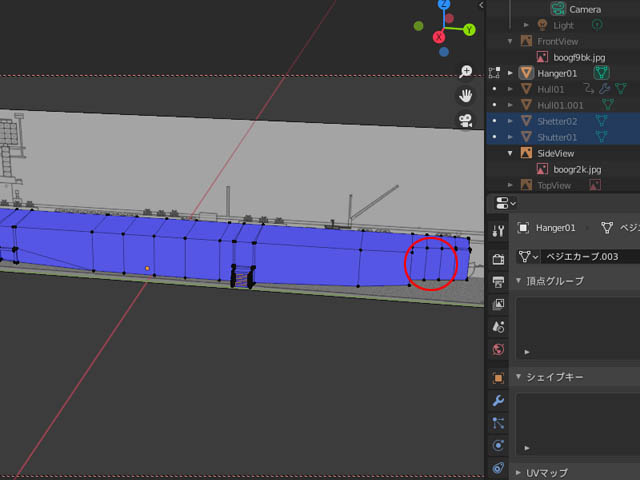The height and width of the screenshot is (480, 640).
Task: Collapse the シェイプキー panel
Action: pyautogui.click(x=518, y=377)
